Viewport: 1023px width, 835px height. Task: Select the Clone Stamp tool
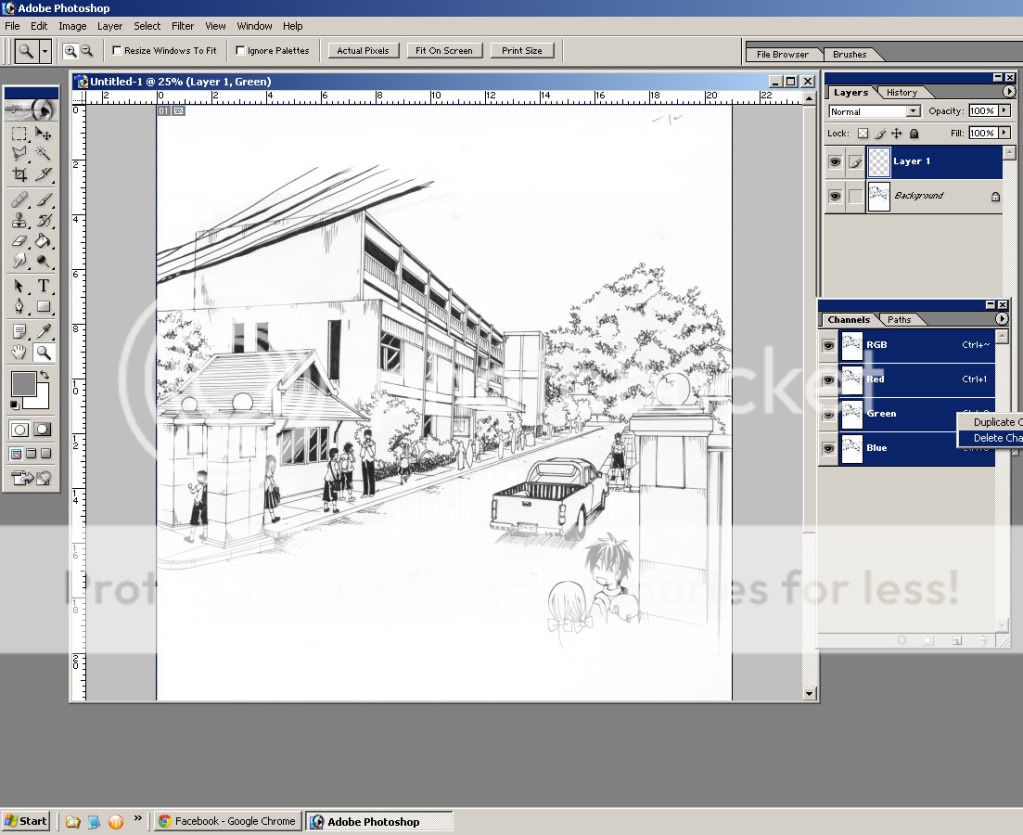20,220
